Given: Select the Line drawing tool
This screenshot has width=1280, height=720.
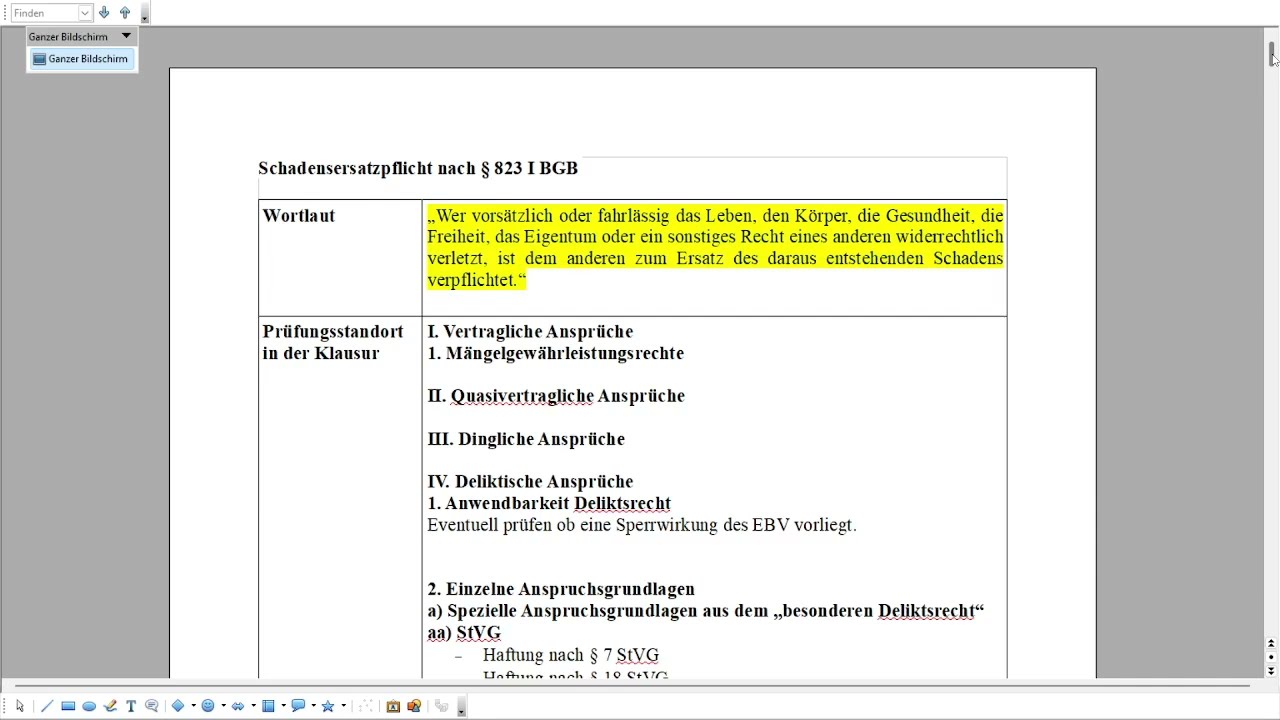Looking at the screenshot, I should [x=46, y=706].
